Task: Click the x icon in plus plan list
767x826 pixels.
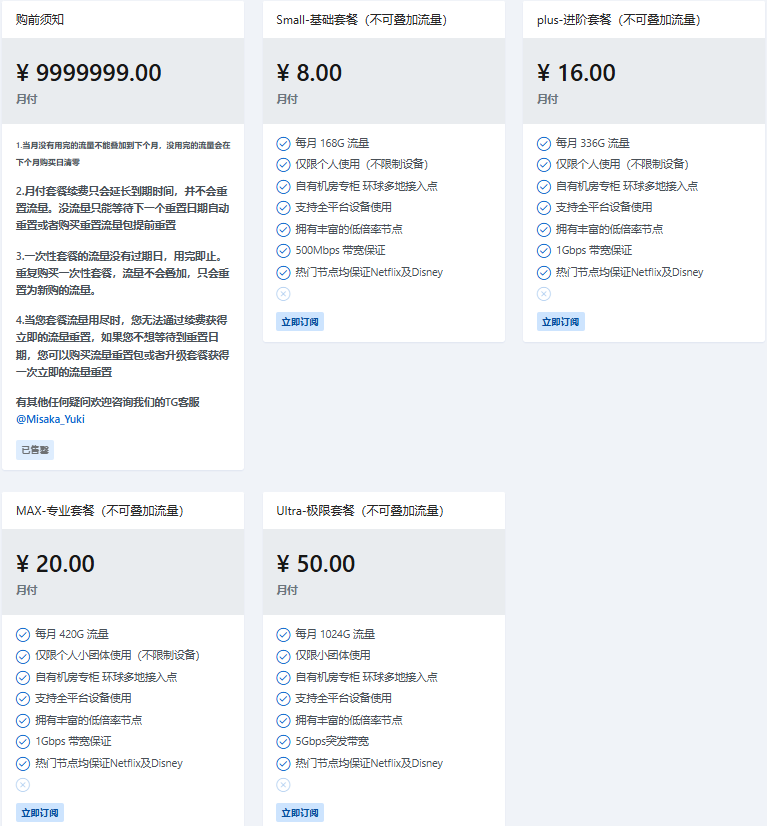Action: [x=544, y=293]
